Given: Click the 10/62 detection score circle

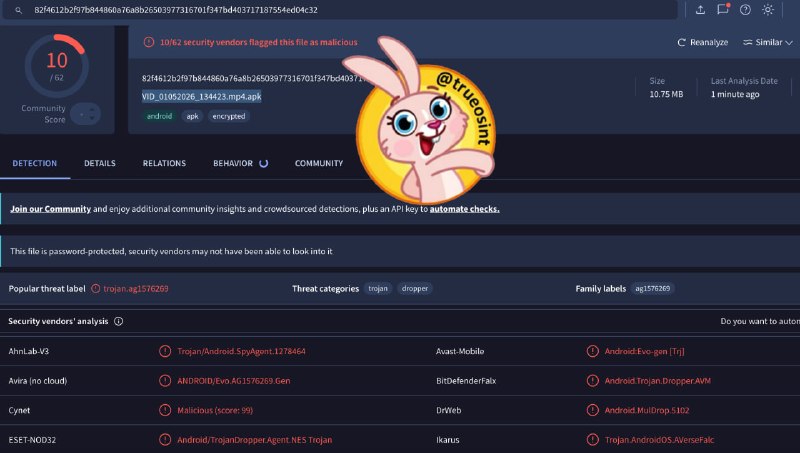Looking at the screenshot, I should point(57,65).
